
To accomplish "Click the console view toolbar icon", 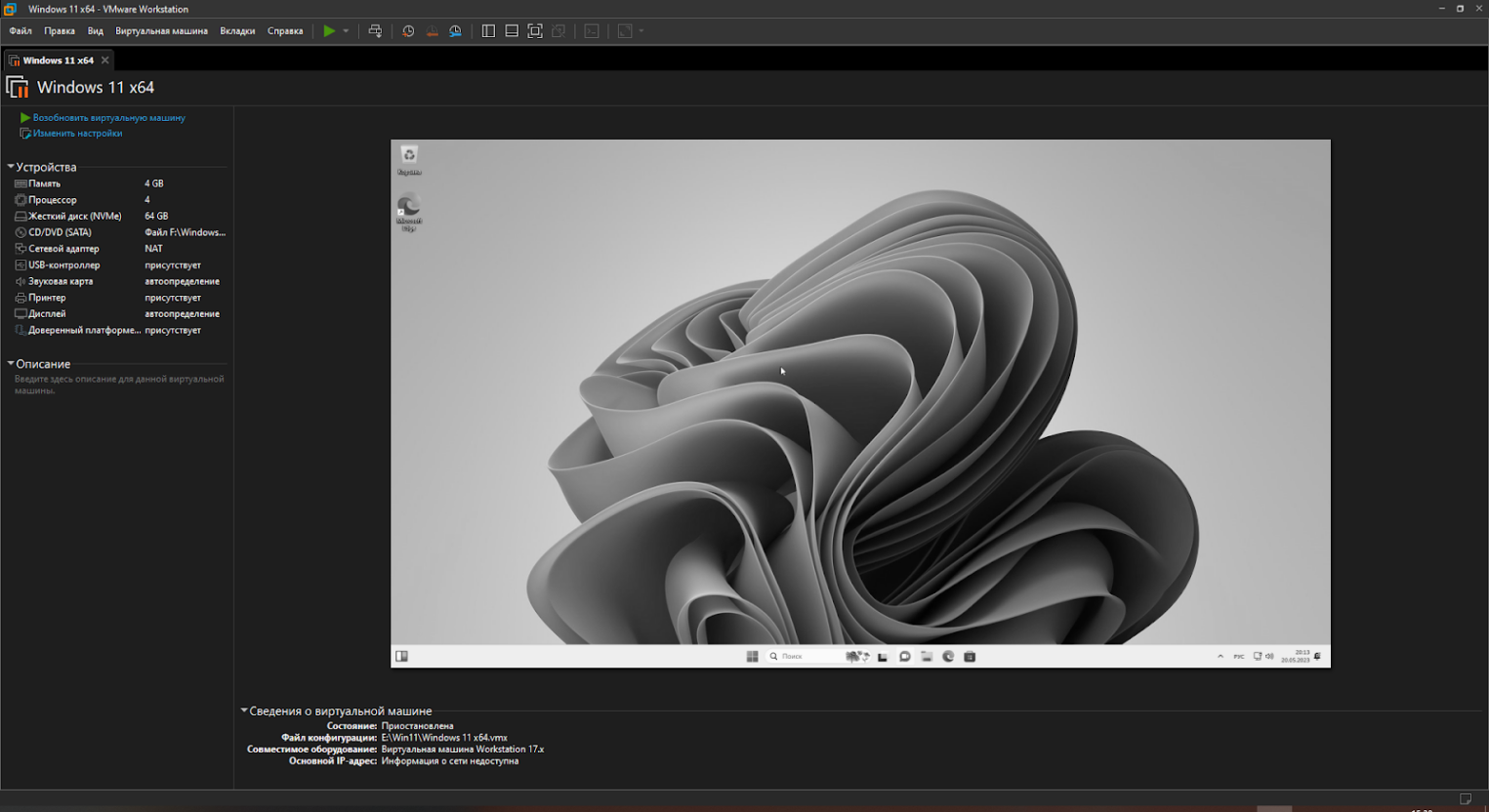I will (592, 31).
